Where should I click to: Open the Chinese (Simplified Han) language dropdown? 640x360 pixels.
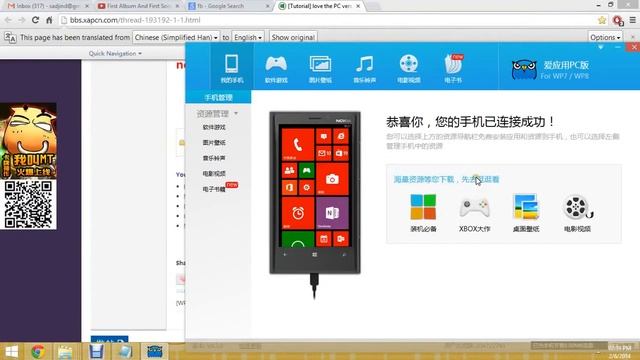(x=176, y=37)
